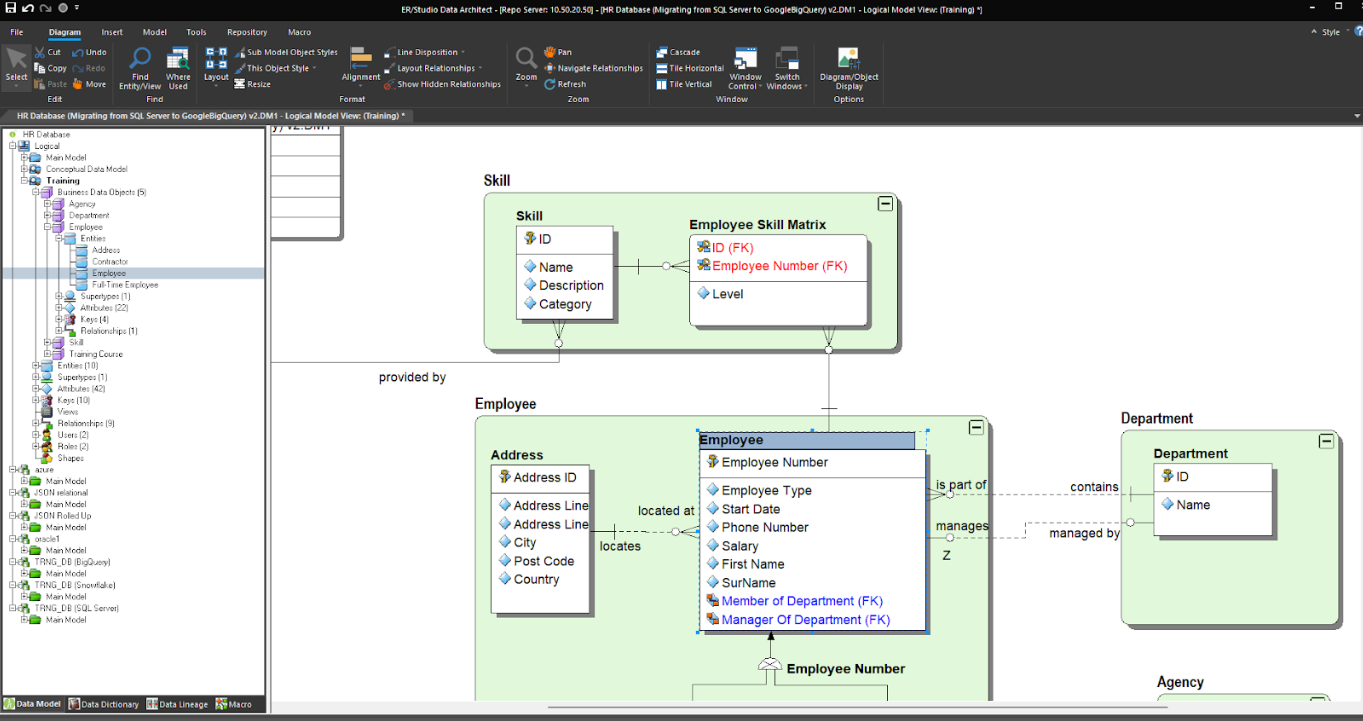Collapse the Logical node in tree
Image resolution: width=1363 pixels, height=721 pixels.
(12, 146)
